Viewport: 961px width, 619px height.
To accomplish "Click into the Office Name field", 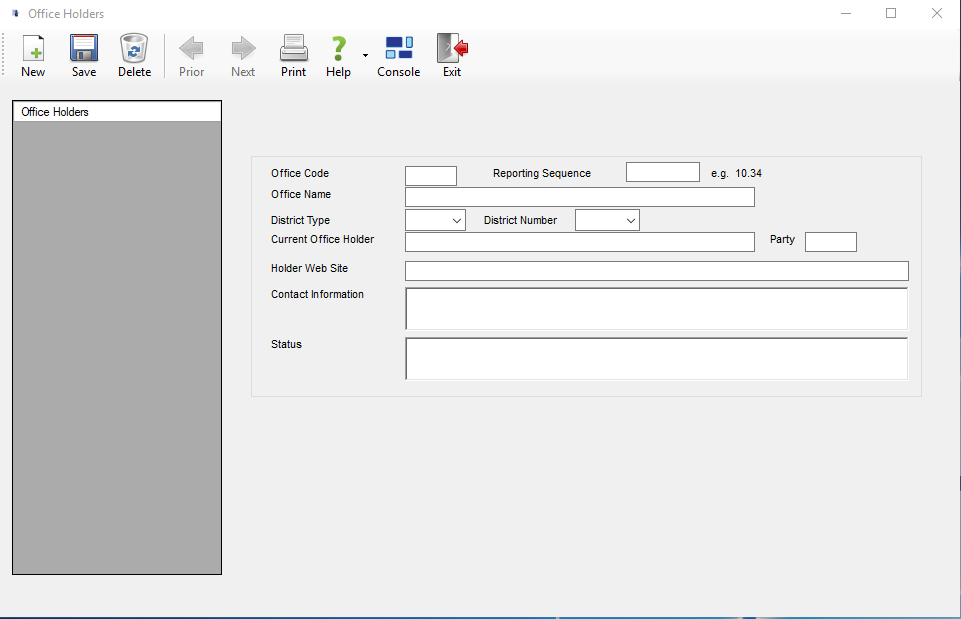I will tap(580, 197).
